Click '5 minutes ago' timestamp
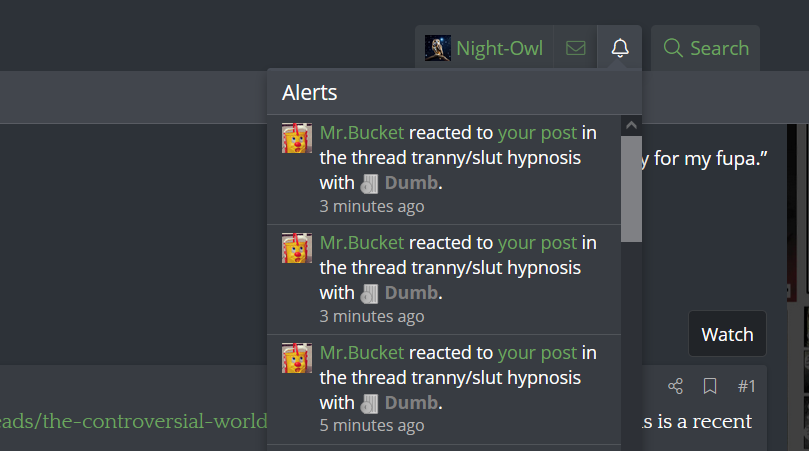The height and width of the screenshot is (451, 809). pyautogui.click(x=371, y=425)
